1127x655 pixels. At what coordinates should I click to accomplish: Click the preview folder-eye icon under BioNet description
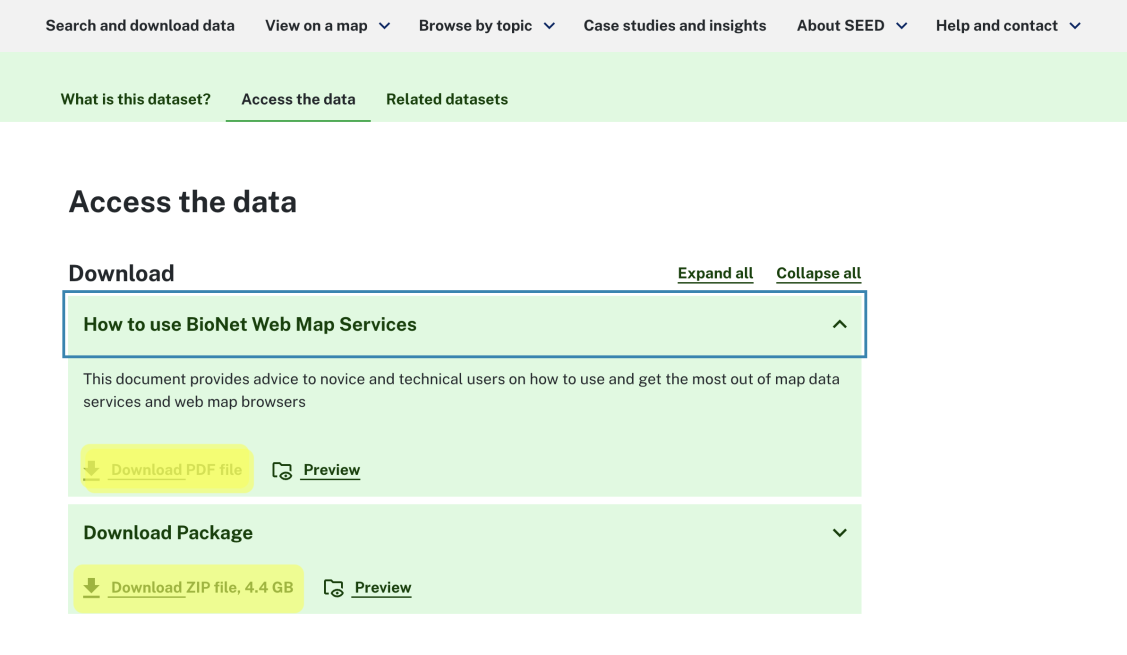282,470
